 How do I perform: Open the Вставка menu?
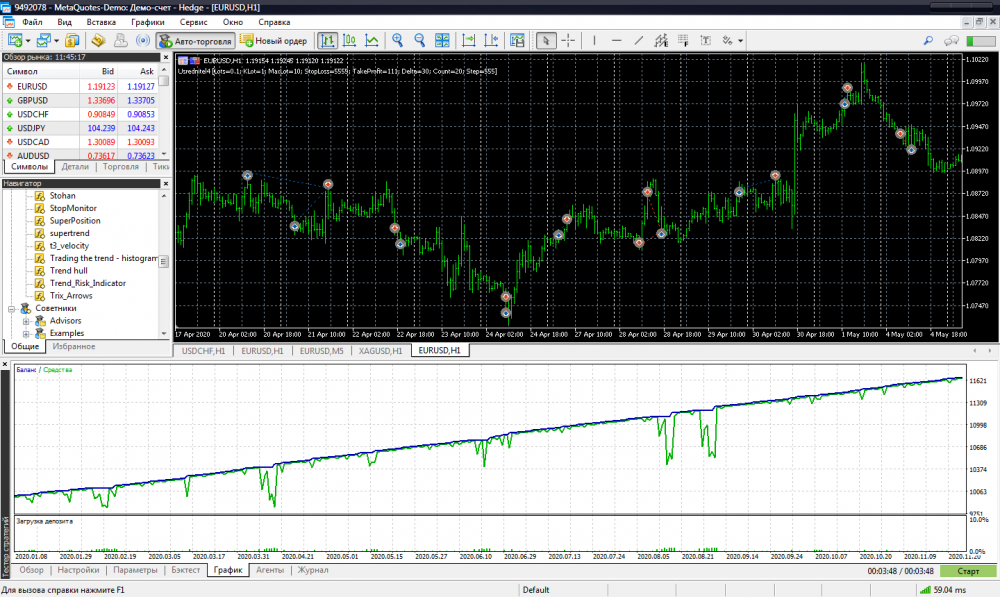pos(101,22)
